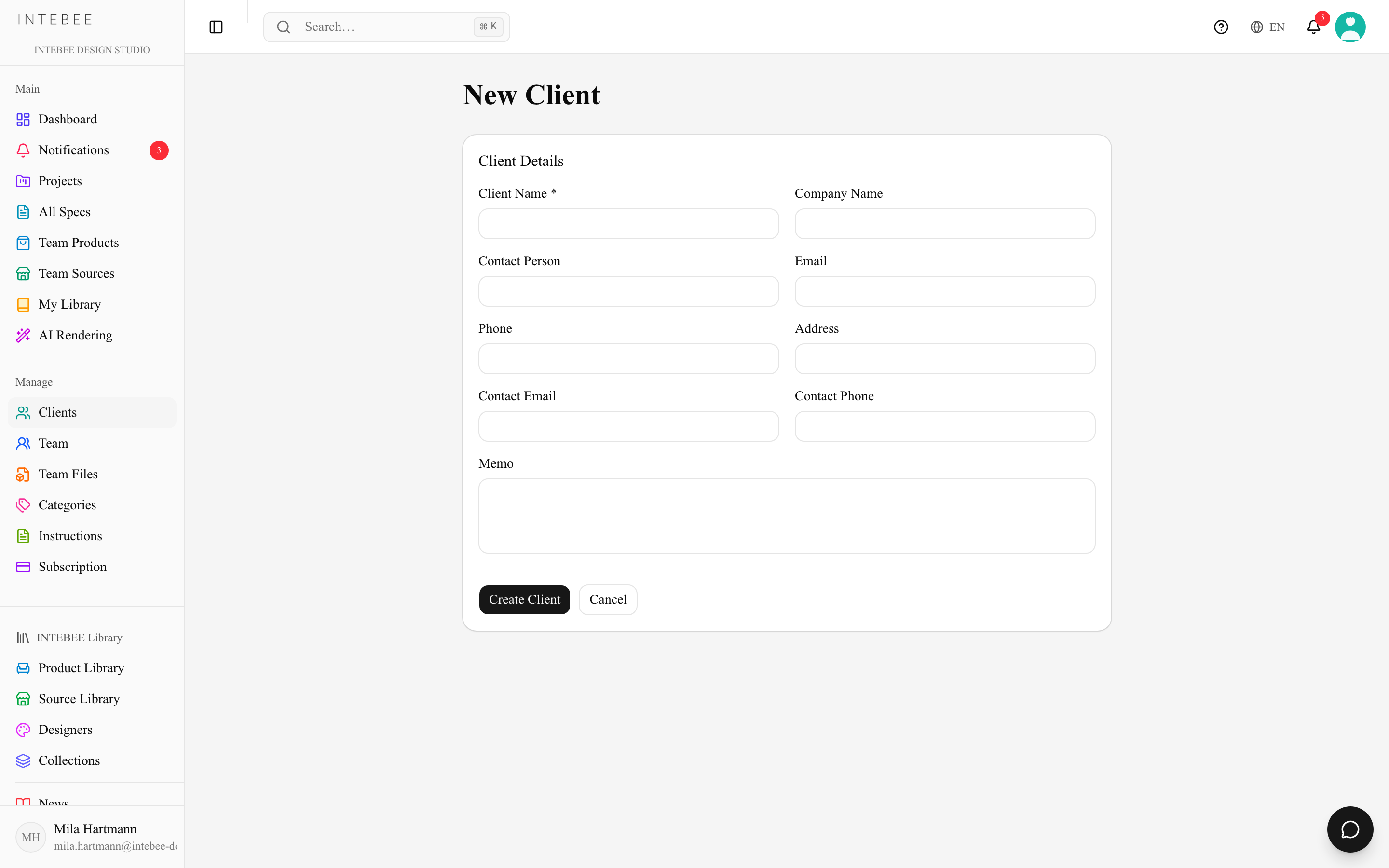This screenshot has height=868, width=1389.
Task: Open Source Library
Action: [92, 699]
